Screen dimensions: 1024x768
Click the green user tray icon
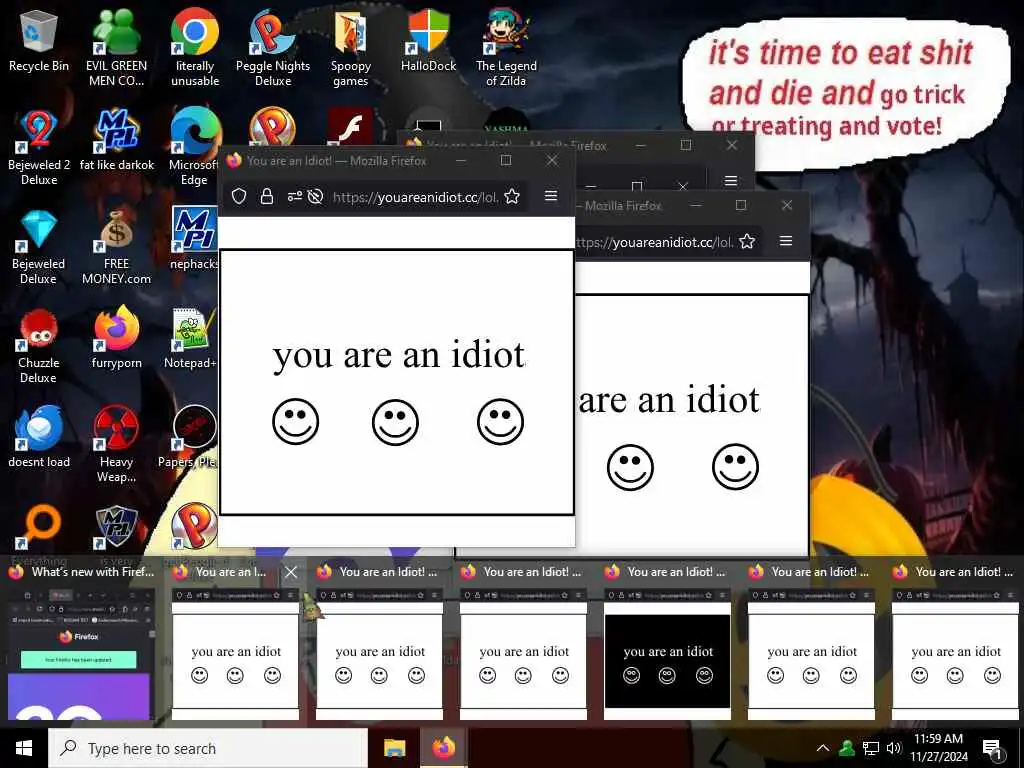tap(847, 748)
